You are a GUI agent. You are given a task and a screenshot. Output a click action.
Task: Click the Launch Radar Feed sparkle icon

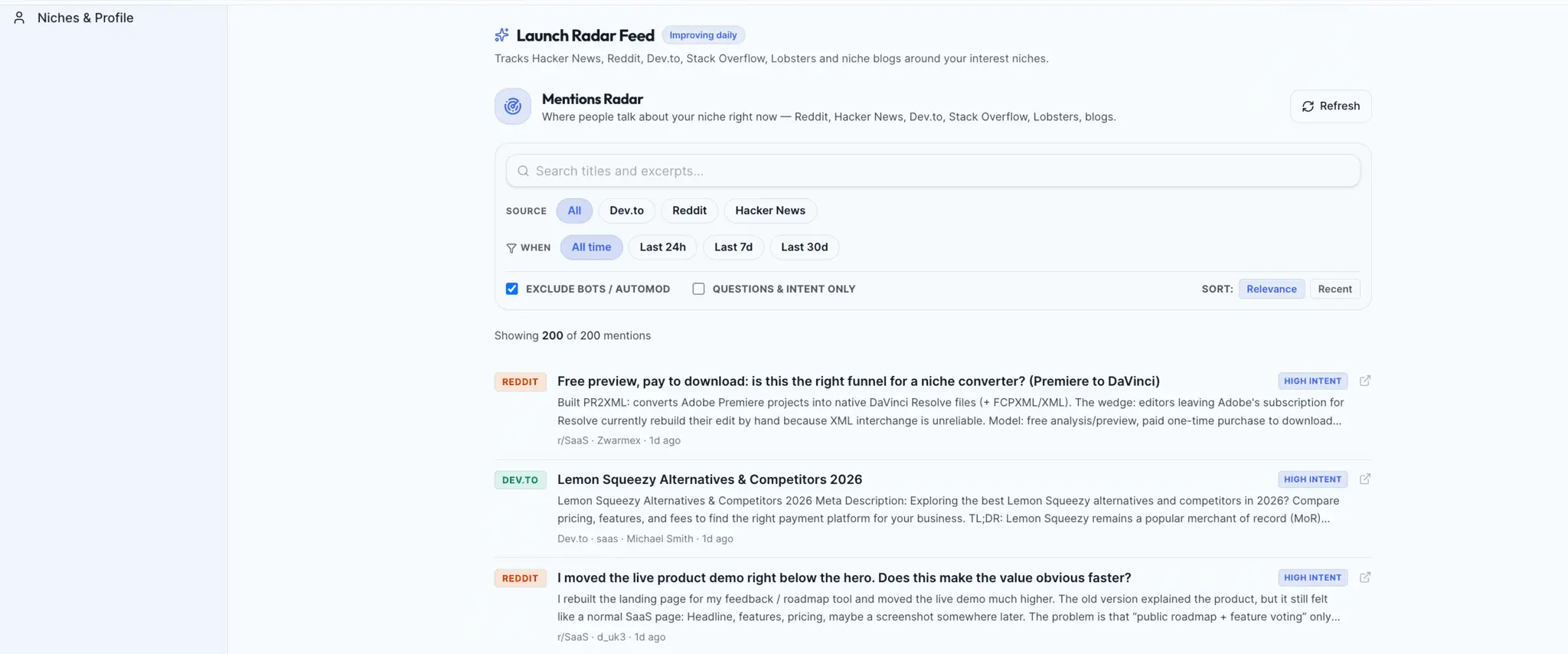501,35
